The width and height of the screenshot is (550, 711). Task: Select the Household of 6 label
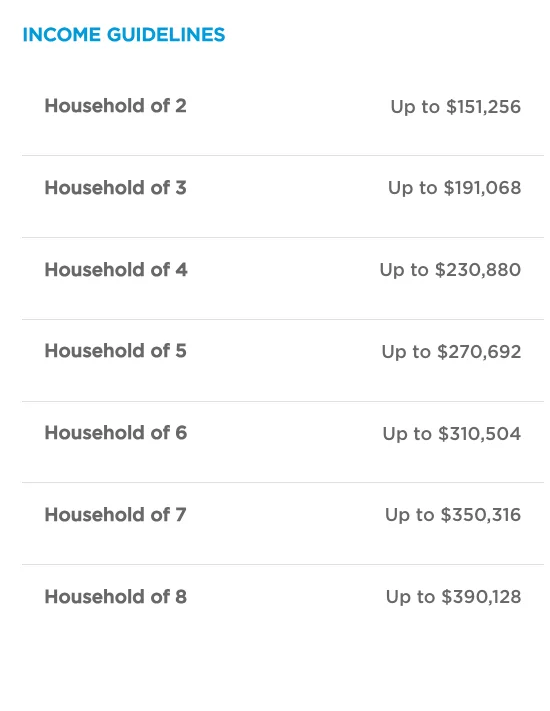point(116,433)
